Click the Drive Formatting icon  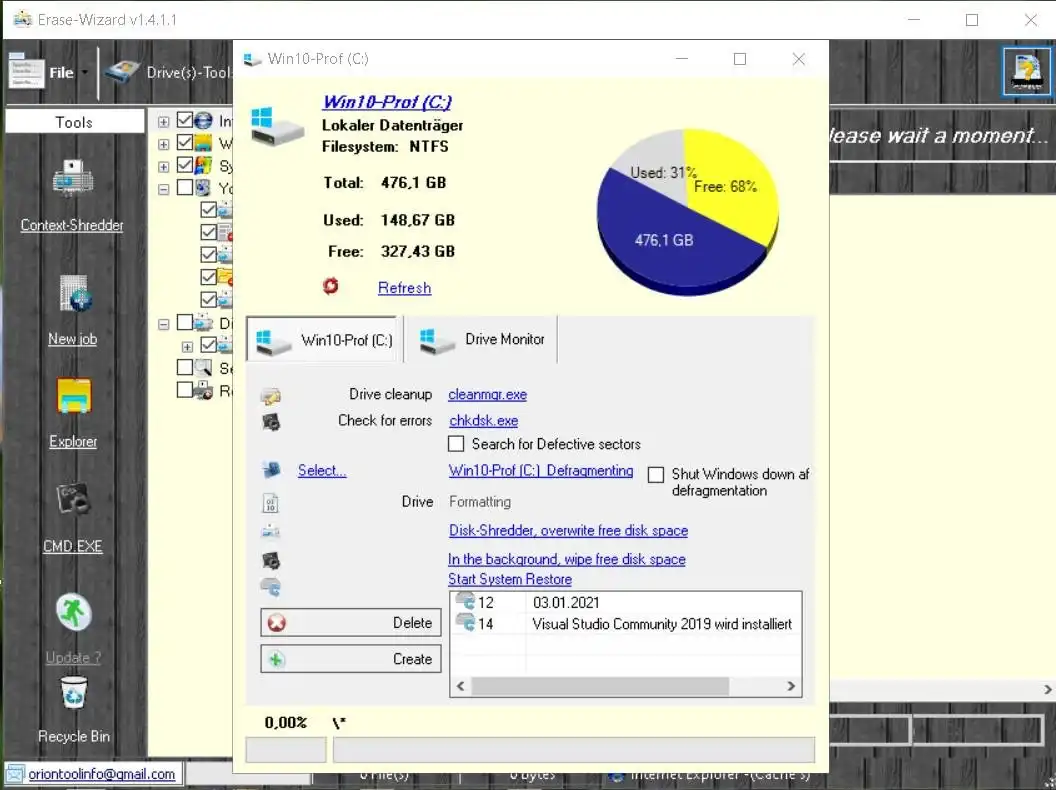pos(271,502)
